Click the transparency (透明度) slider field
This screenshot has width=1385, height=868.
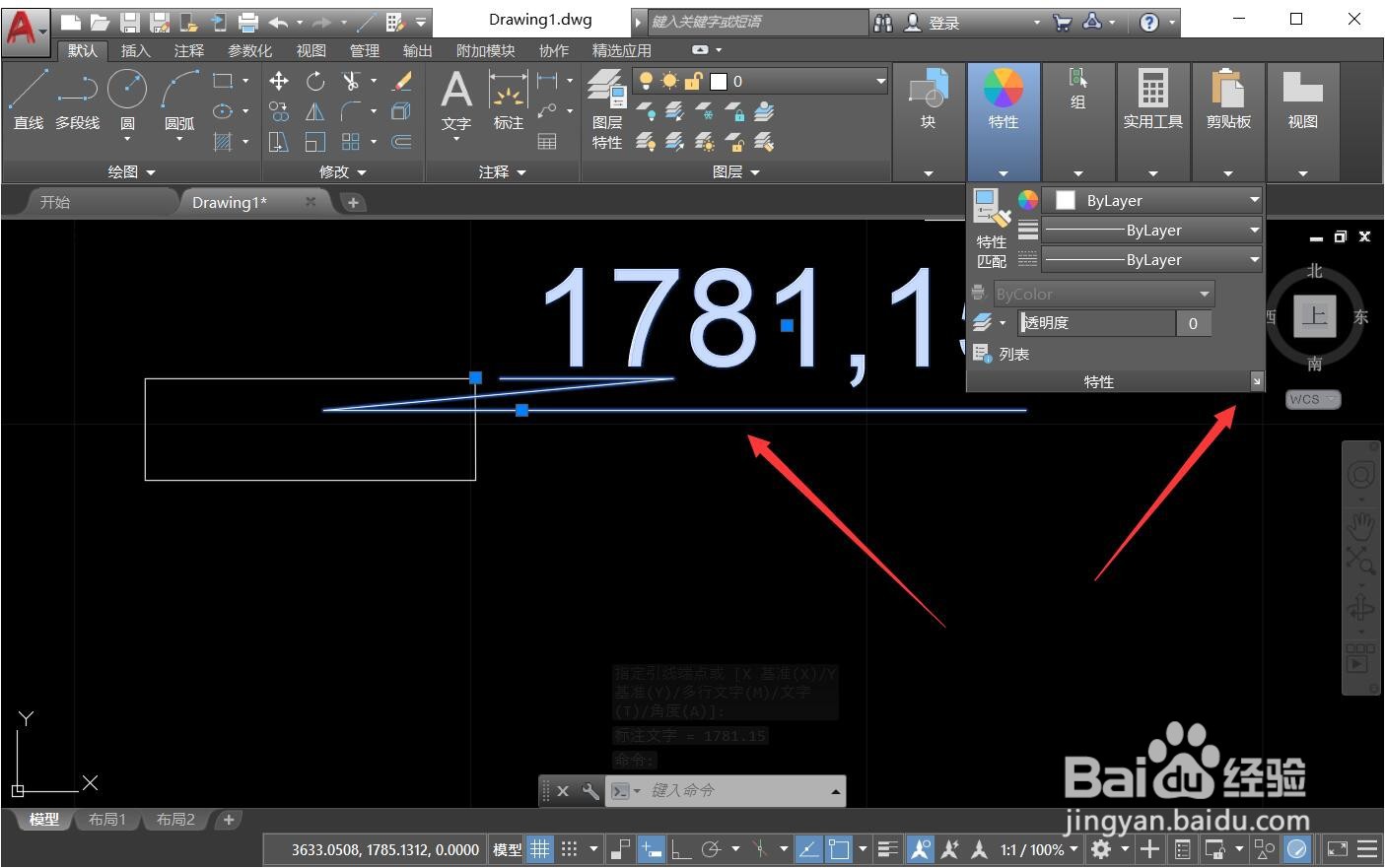click(x=1097, y=322)
